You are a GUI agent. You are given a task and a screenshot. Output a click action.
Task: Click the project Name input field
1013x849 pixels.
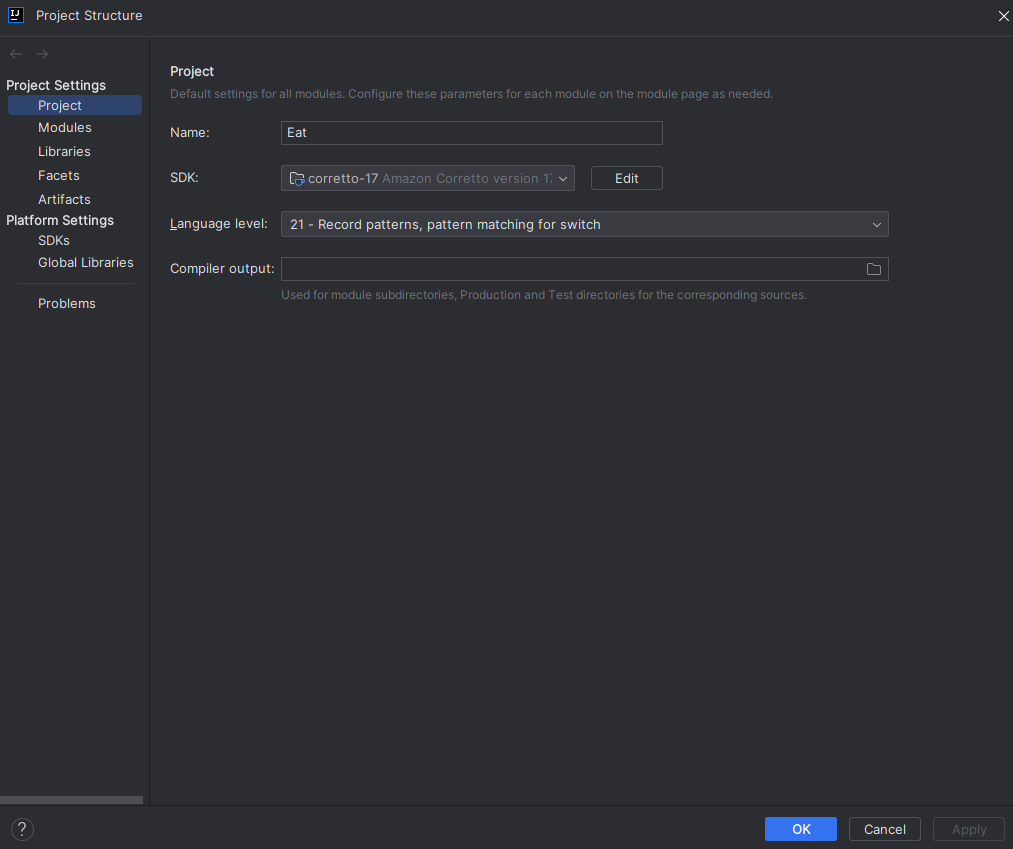pyautogui.click(x=472, y=133)
